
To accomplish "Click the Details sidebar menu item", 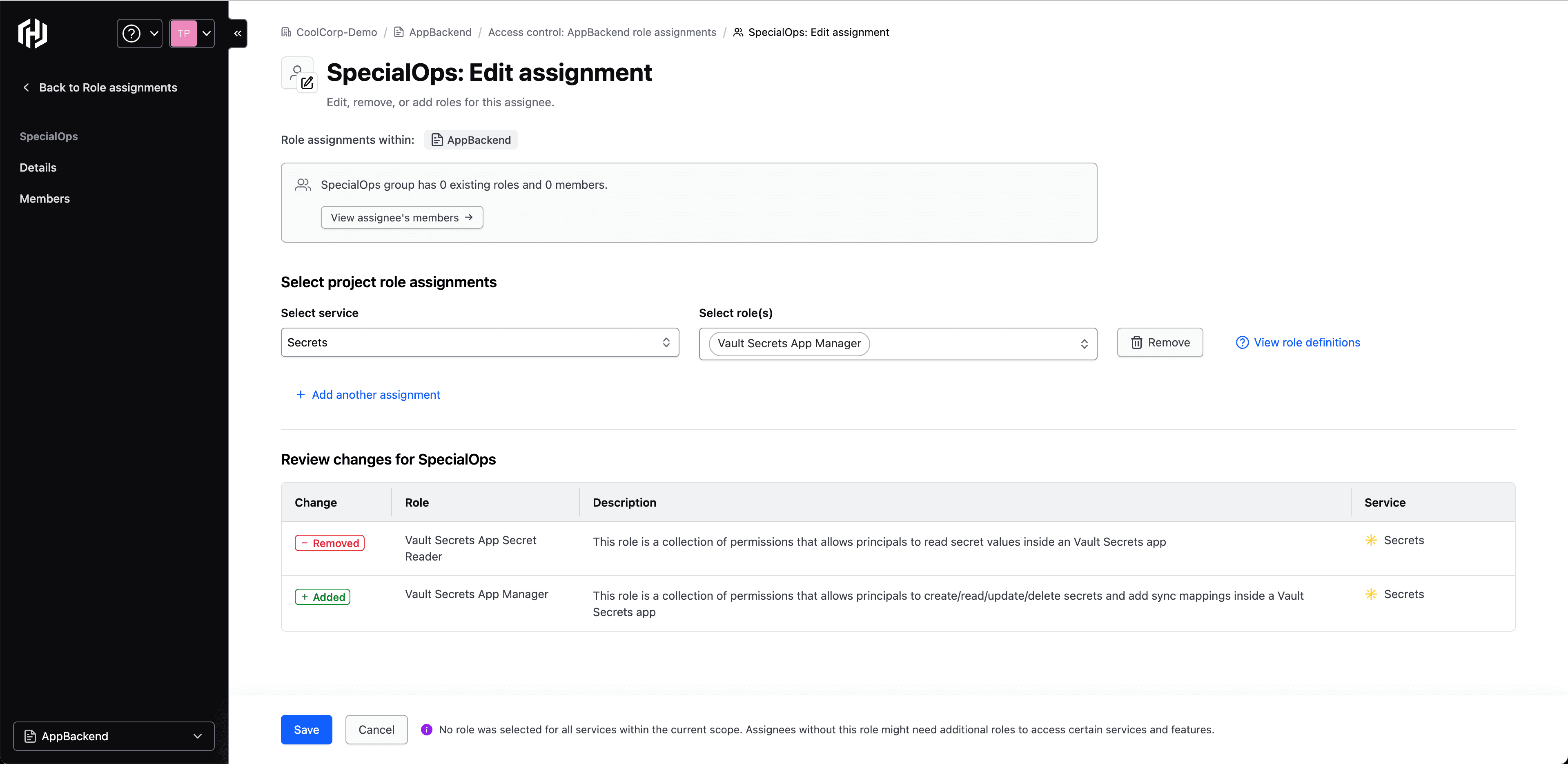I will [37, 167].
